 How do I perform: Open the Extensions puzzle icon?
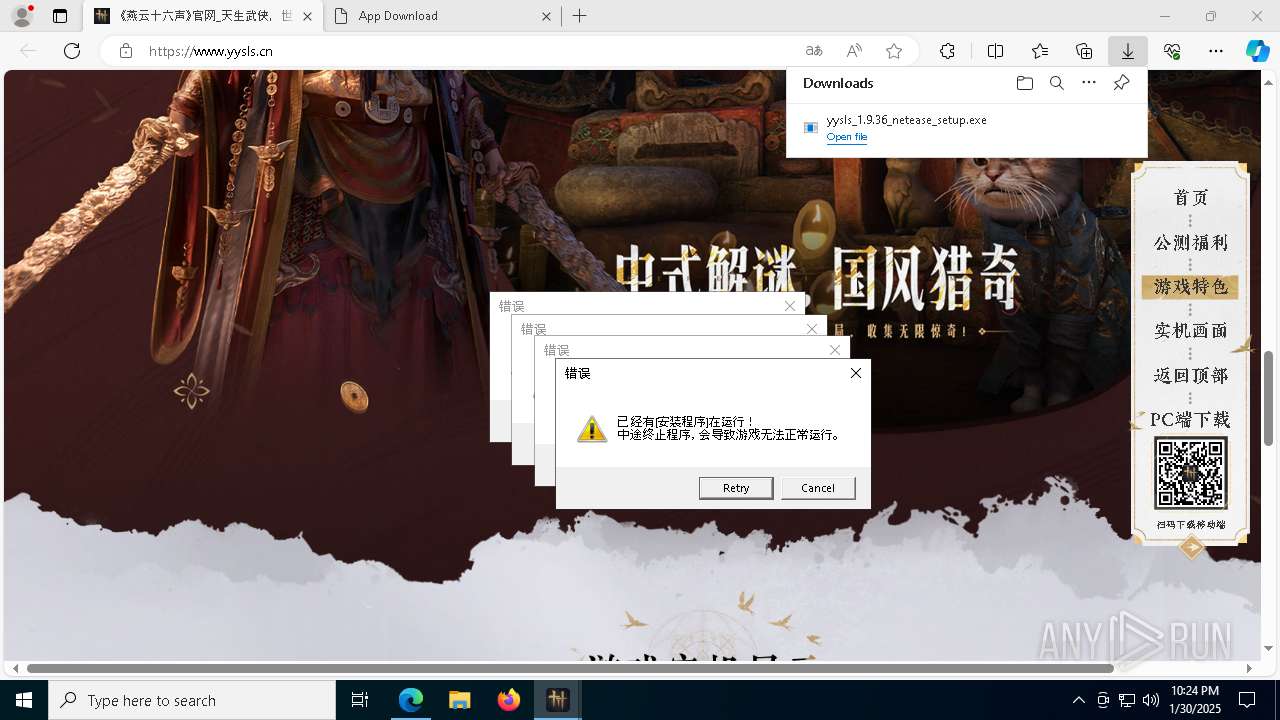click(947, 51)
